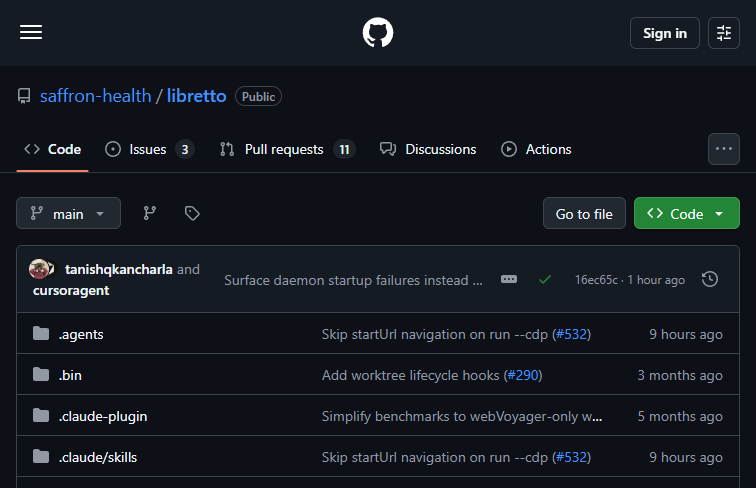756x488 pixels.
Task: Click '9 hours ago' timestamp for .claude/skills
Action: 686,457
